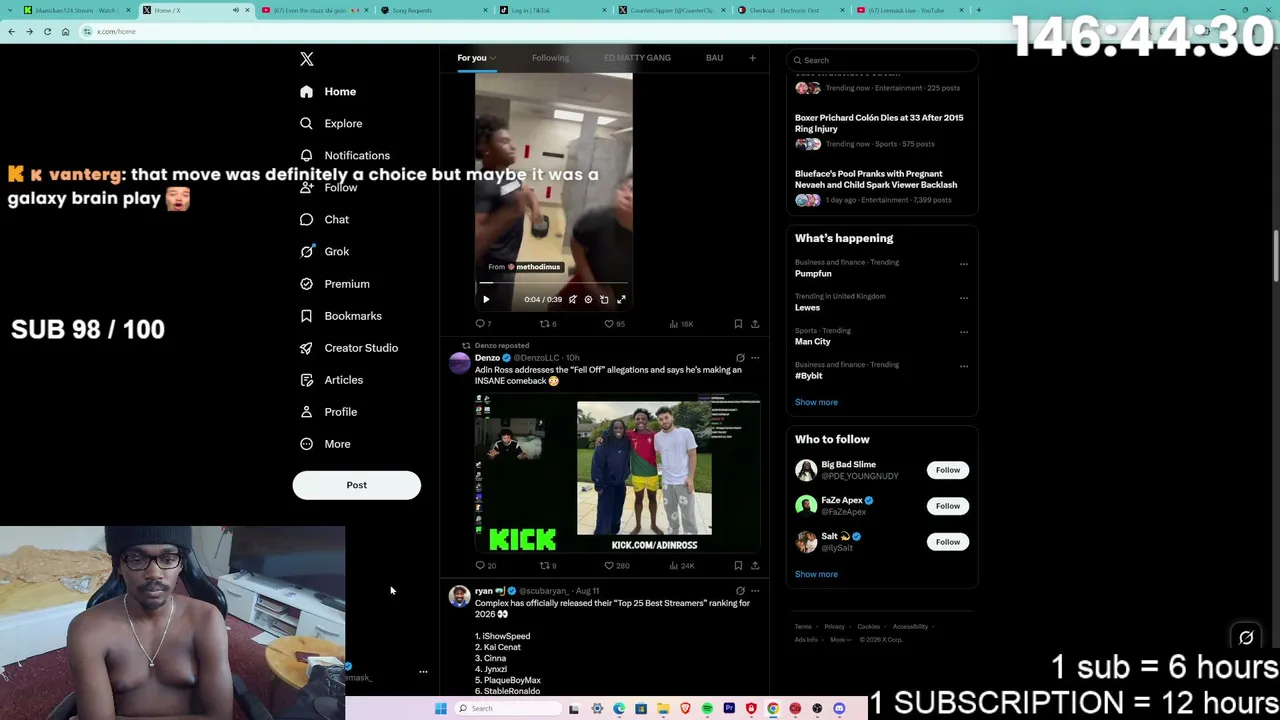1280x720 pixels.
Task: Reply to the video post with 7 replies
Action: (x=483, y=324)
